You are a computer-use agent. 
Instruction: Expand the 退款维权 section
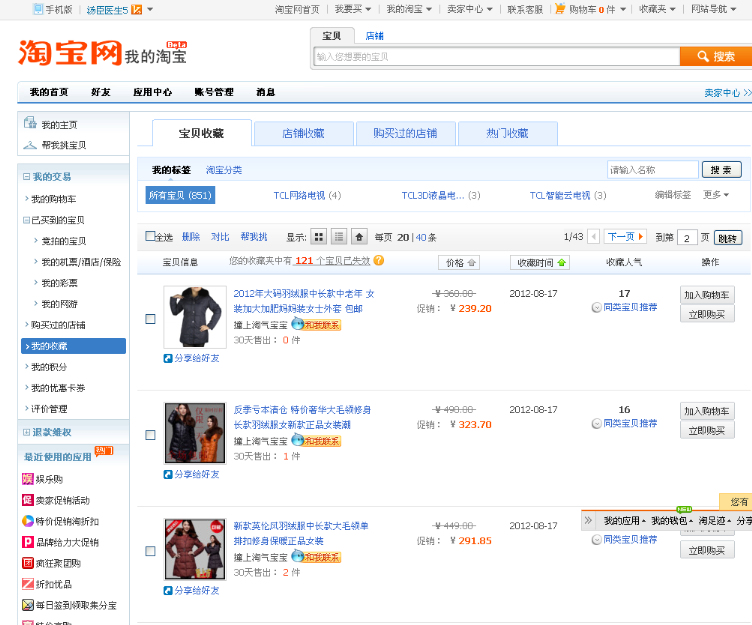(26, 432)
